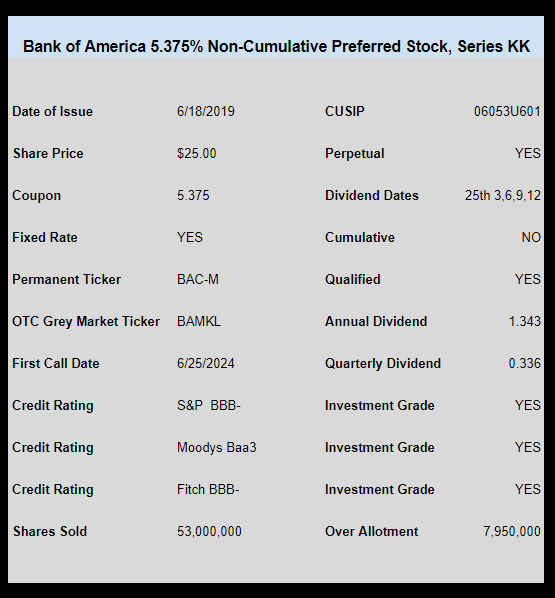This screenshot has height=598, width=555.
Task: Click the Qualified YES value
Action: pyautogui.click(x=528, y=279)
